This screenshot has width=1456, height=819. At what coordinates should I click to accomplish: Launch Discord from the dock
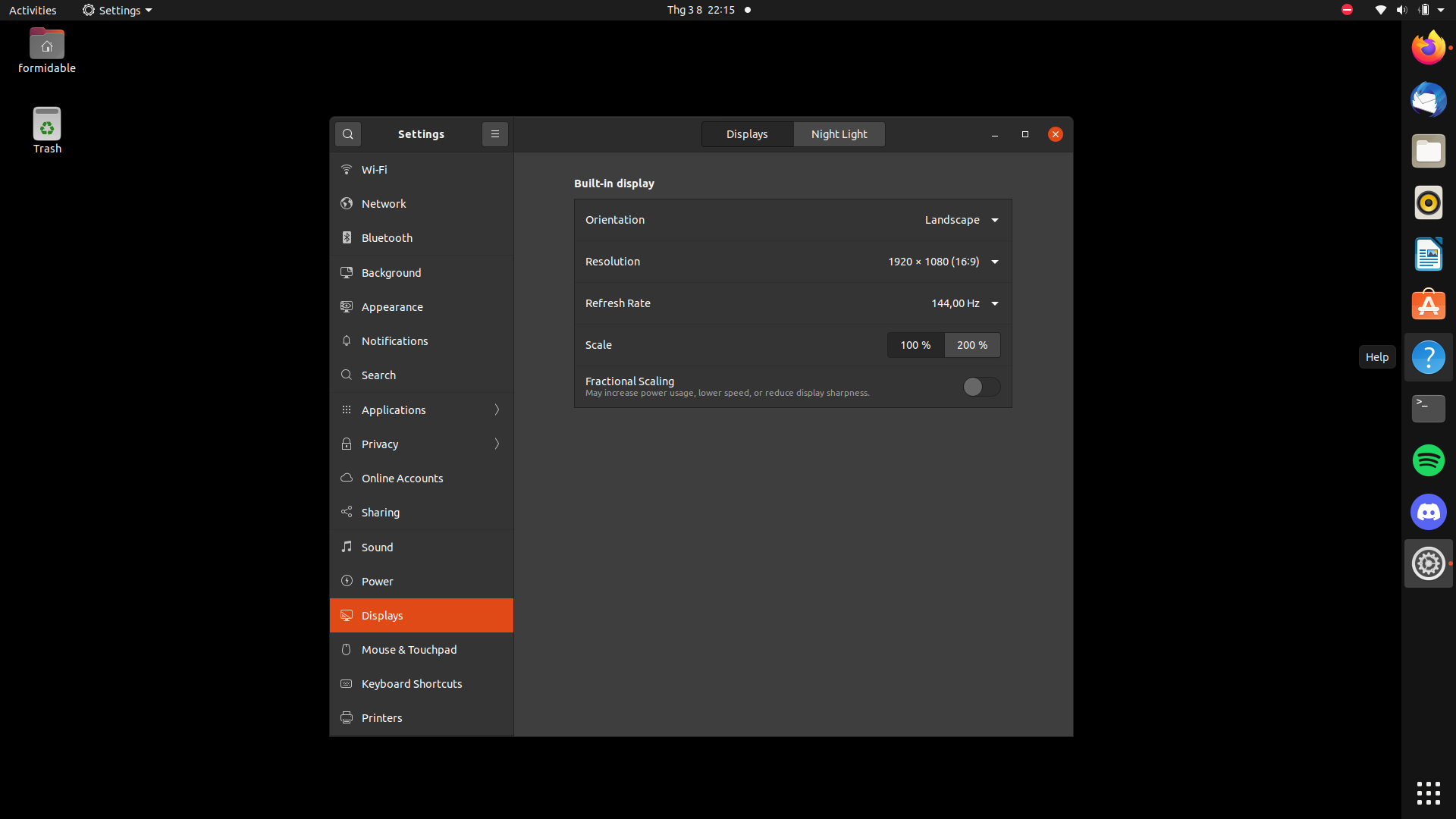(x=1428, y=513)
